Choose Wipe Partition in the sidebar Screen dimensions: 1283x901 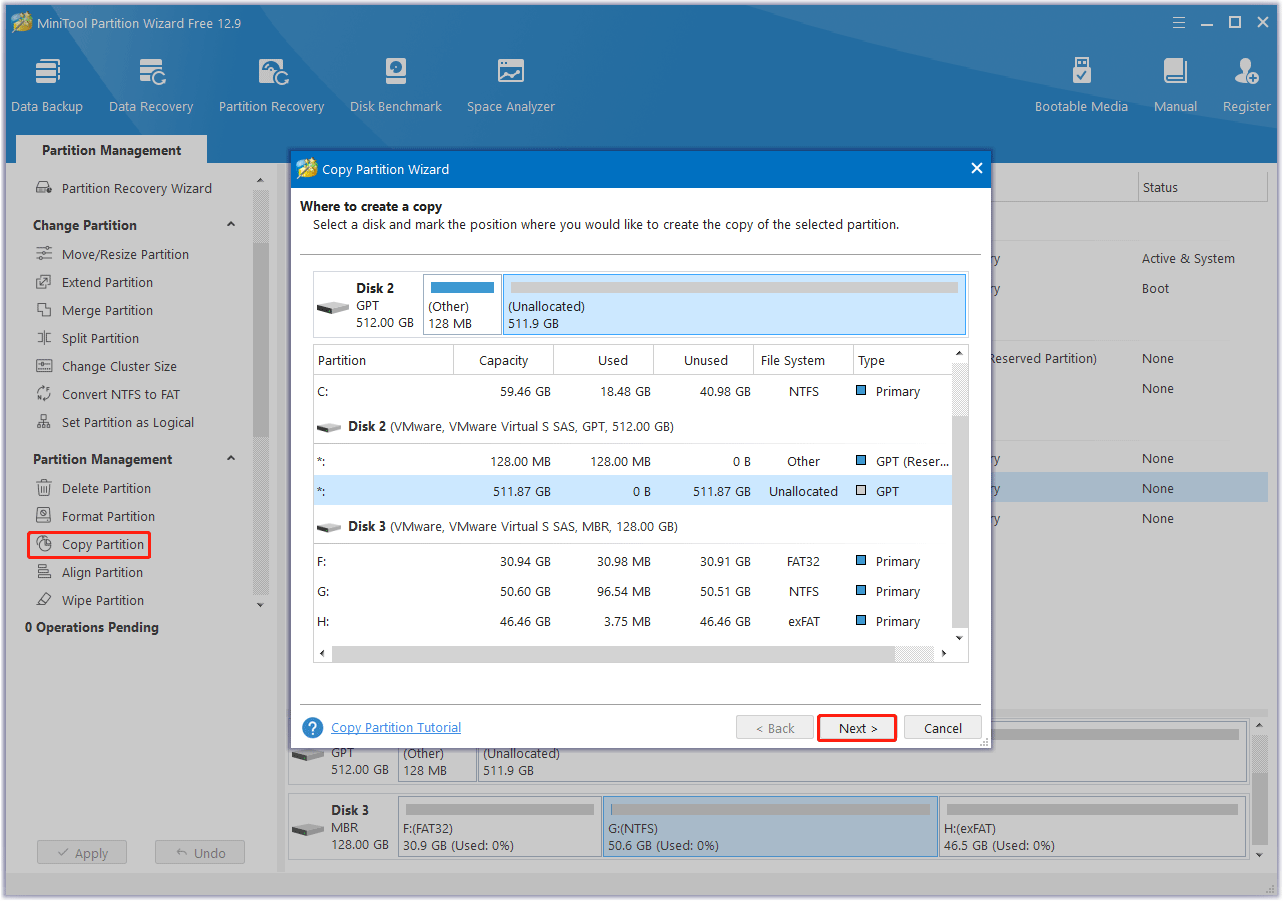tap(102, 600)
